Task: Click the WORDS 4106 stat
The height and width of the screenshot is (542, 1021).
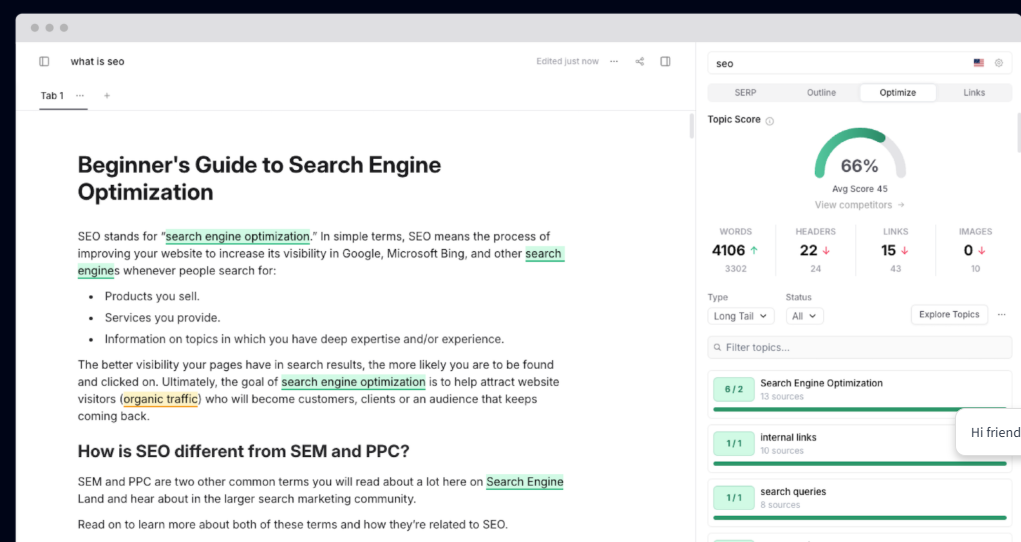Action: coord(735,250)
